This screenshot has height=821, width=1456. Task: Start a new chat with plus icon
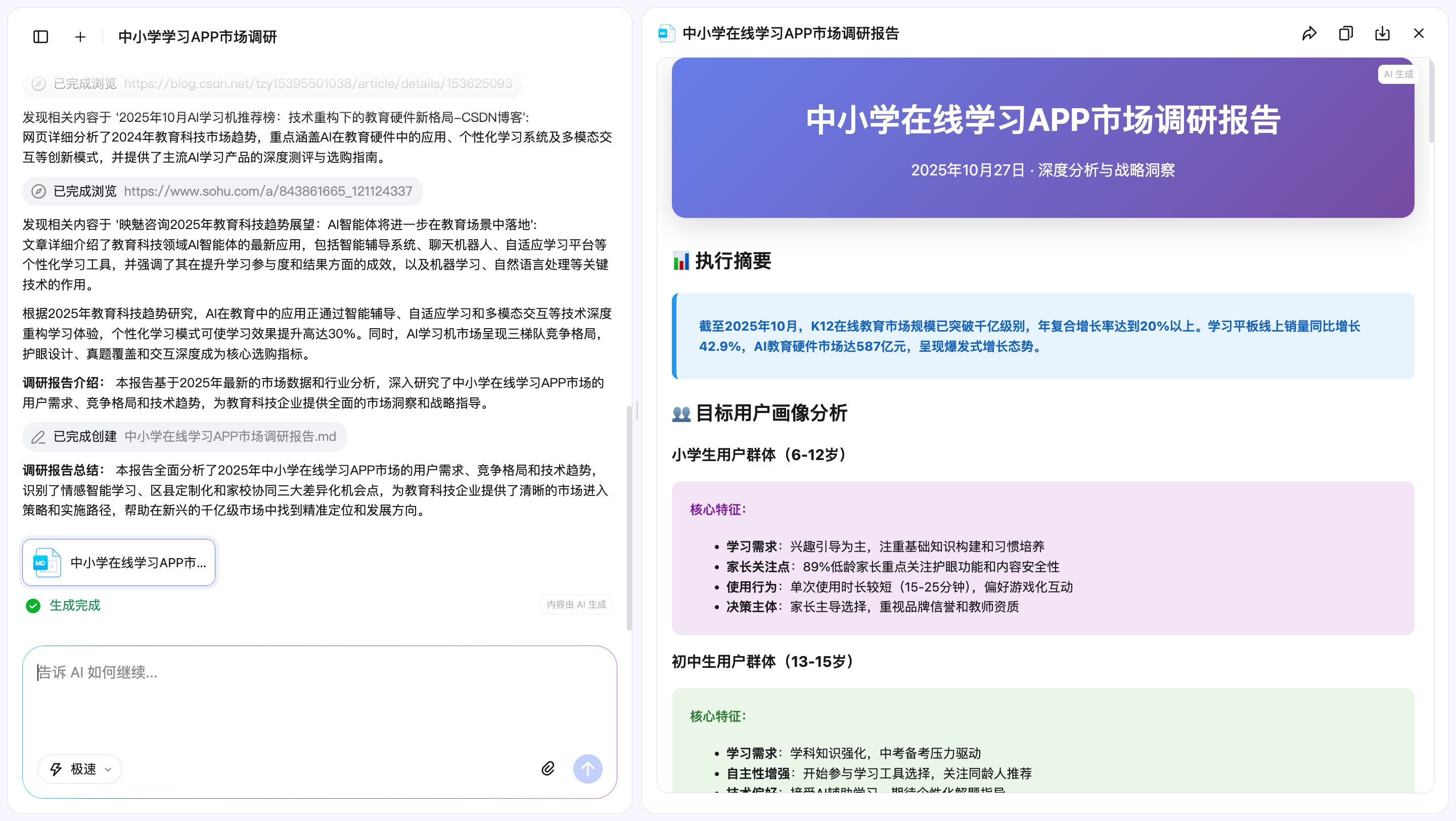click(80, 37)
